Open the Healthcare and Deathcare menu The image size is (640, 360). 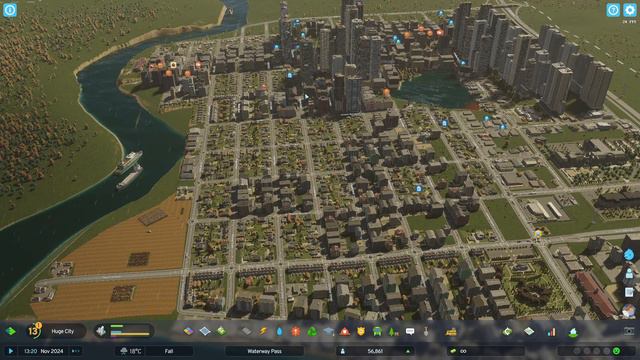(x=296, y=331)
